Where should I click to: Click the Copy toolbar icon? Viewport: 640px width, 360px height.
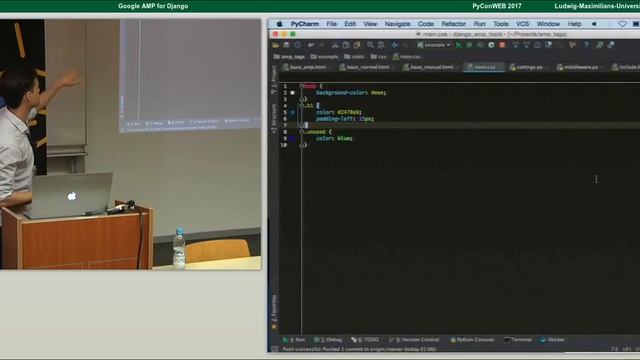346,45
